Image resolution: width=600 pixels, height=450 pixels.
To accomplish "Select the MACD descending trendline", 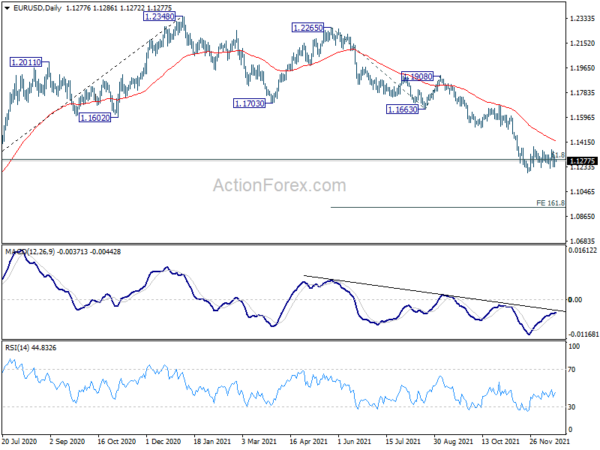I will pyautogui.click(x=434, y=293).
